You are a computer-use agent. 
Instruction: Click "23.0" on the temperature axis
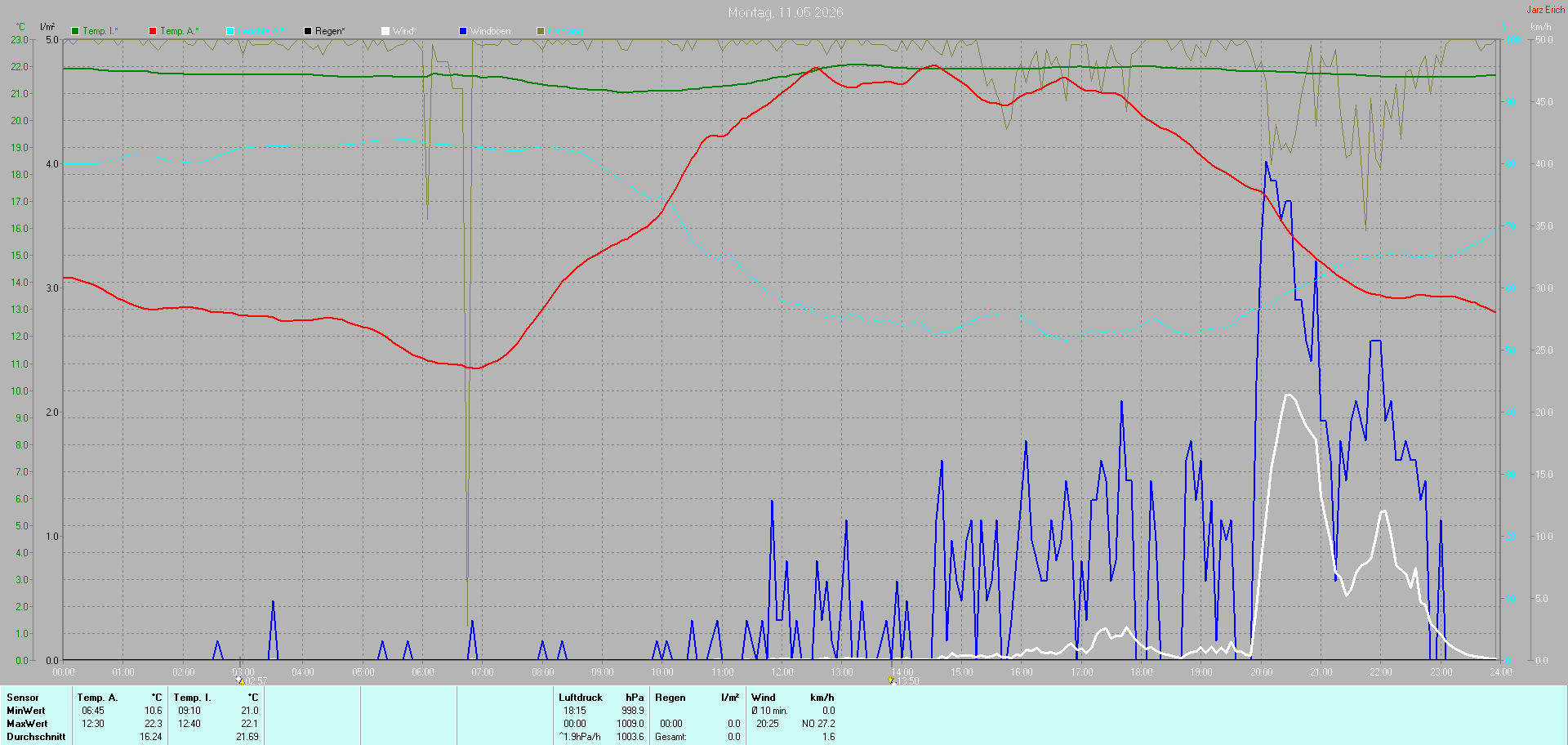pyautogui.click(x=20, y=40)
